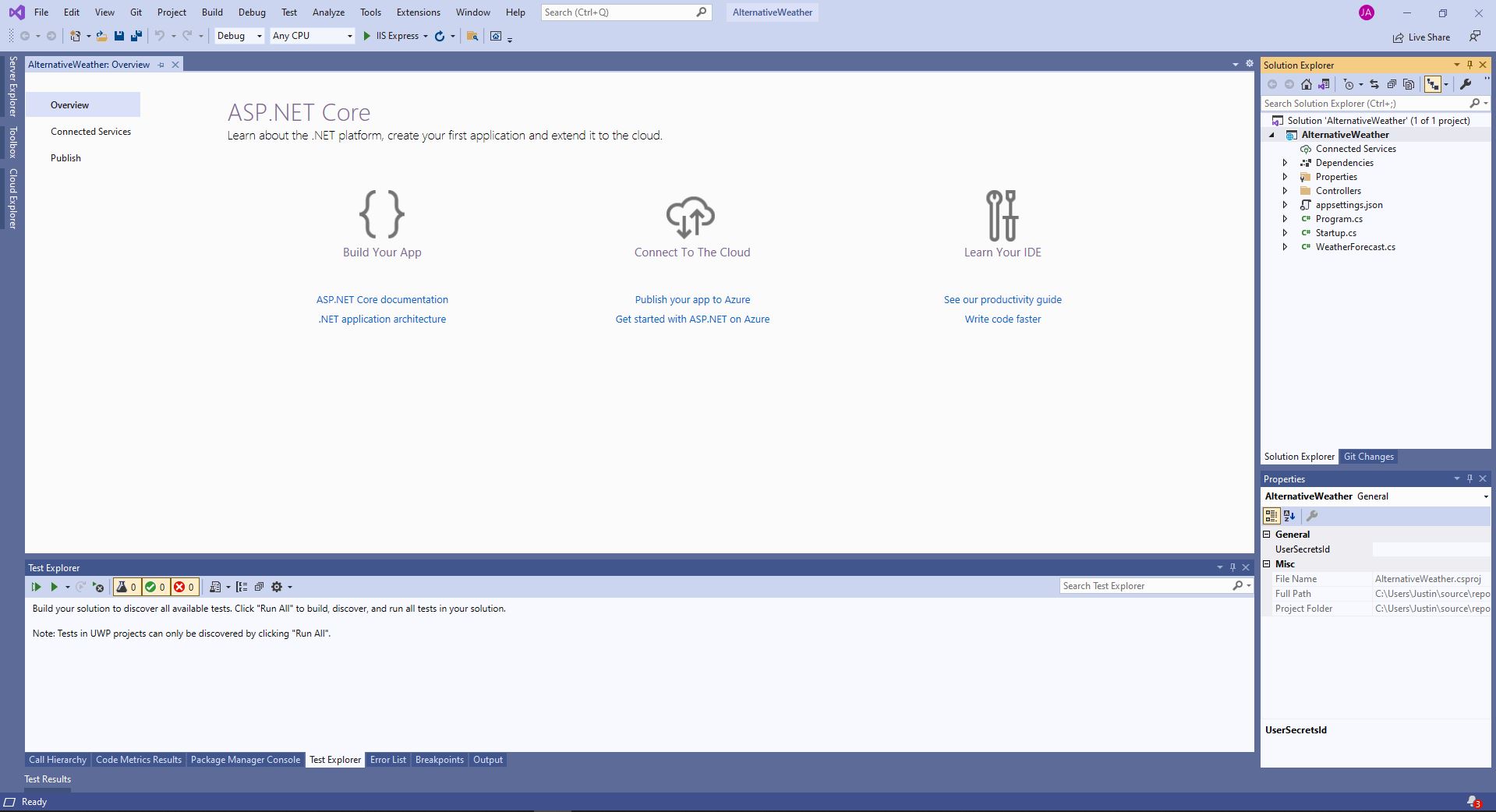This screenshot has width=1496, height=812.
Task: Click the Open File folder icon
Action: (x=101, y=36)
